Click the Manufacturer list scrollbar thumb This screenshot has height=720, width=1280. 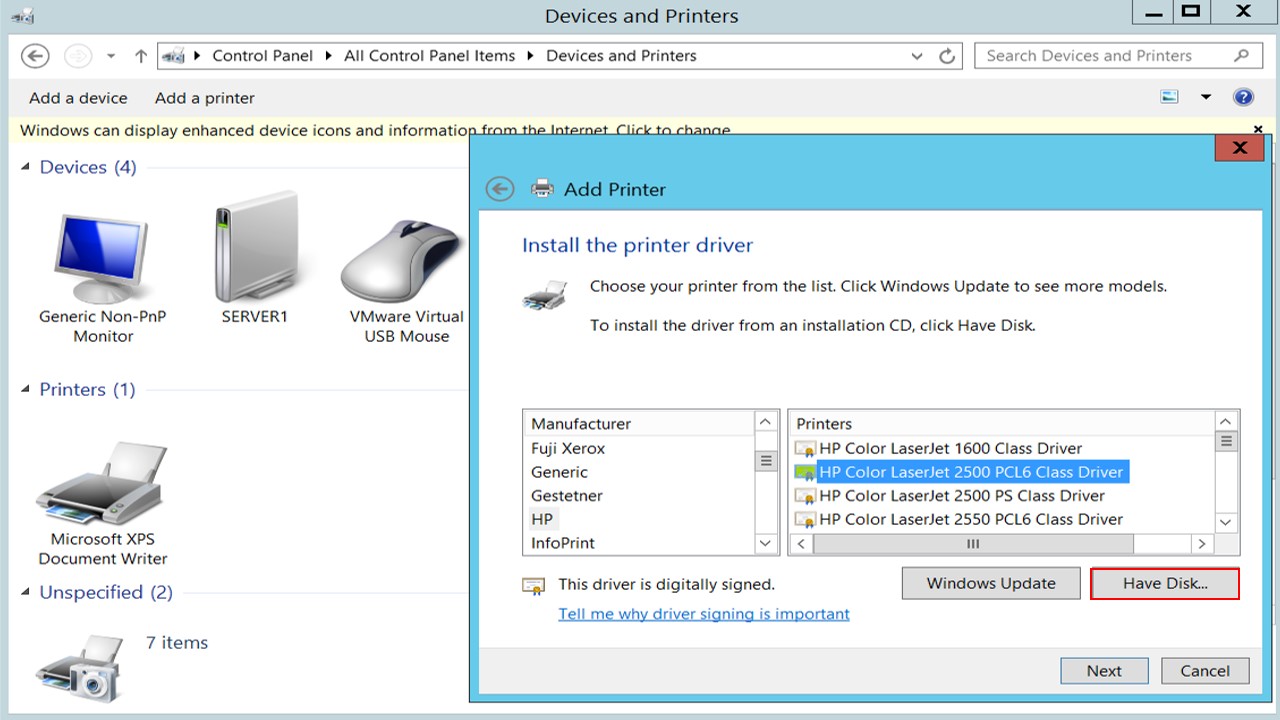(x=766, y=461)
